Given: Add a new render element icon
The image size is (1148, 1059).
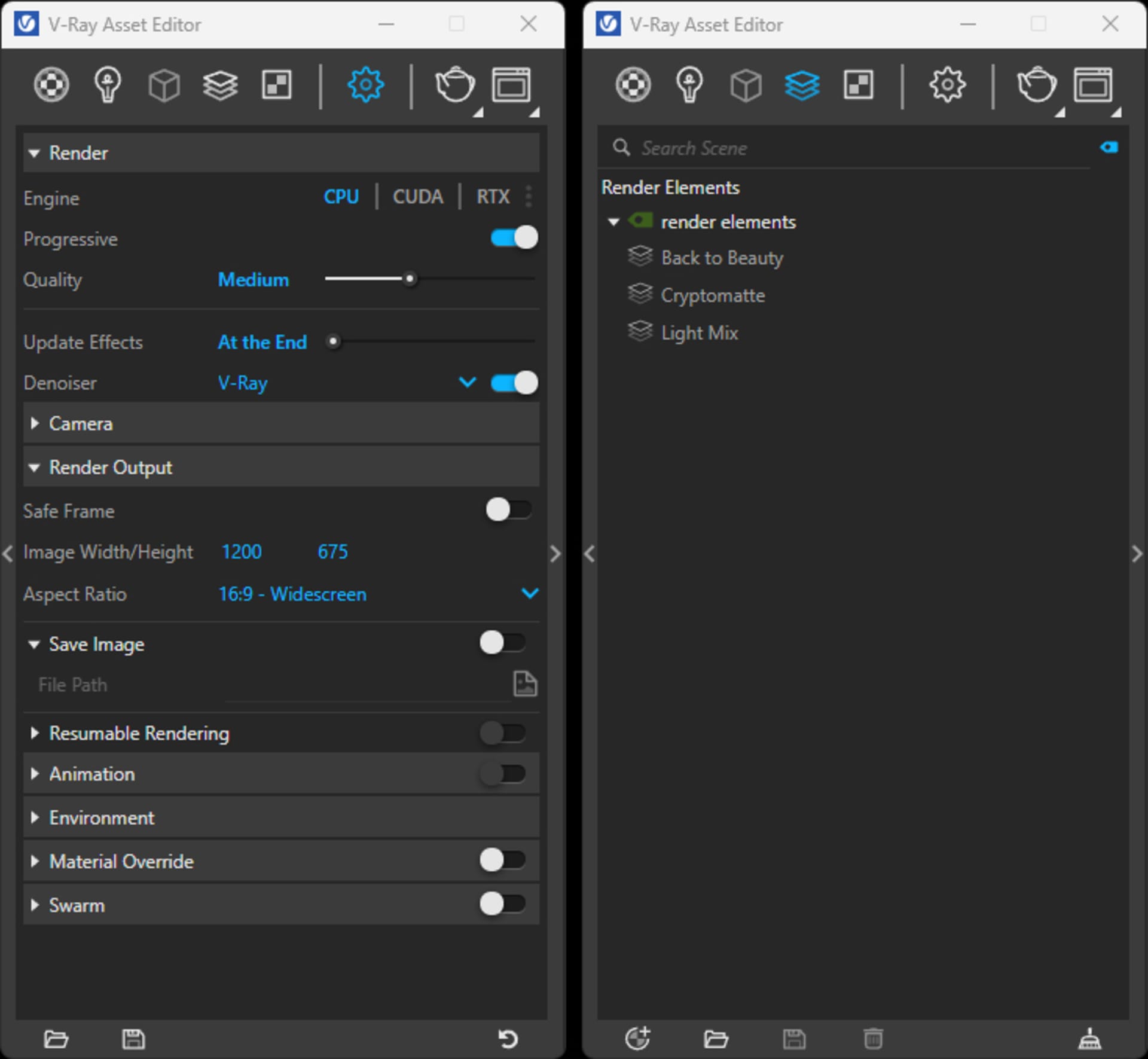Looking at the screenshot, I should (637, 1038).
